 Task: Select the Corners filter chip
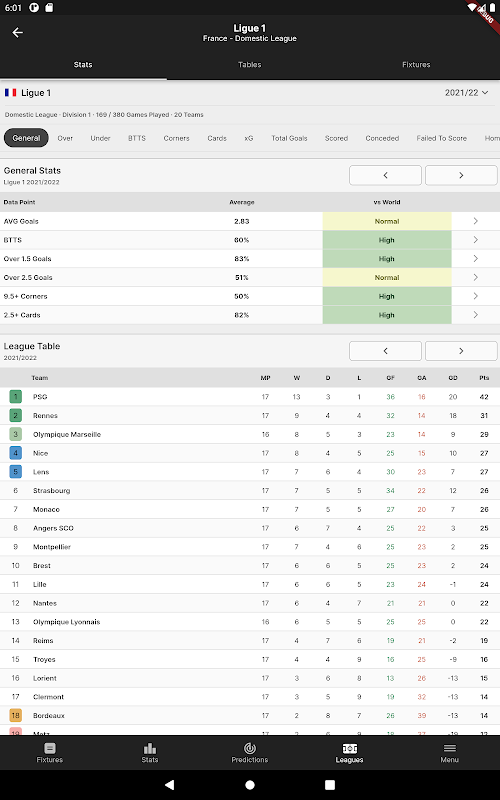(x=177, y=138)
